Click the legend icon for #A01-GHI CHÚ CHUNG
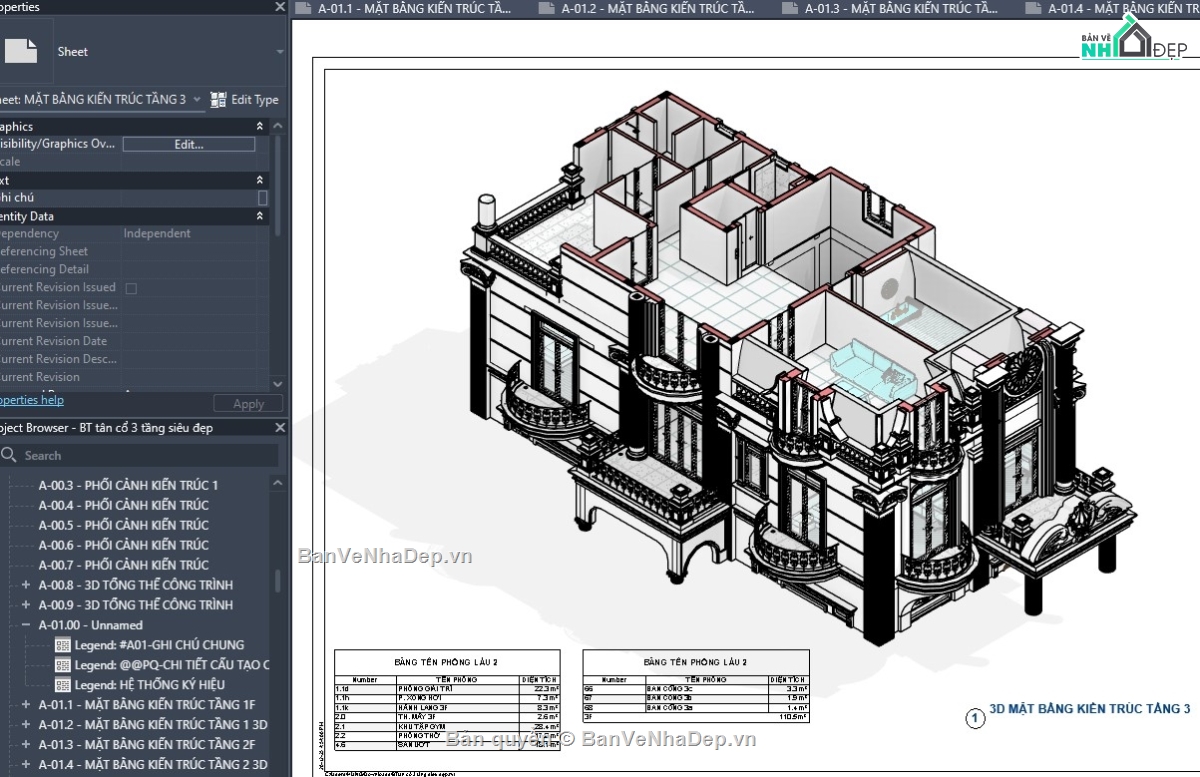 (x=63, y=645)
